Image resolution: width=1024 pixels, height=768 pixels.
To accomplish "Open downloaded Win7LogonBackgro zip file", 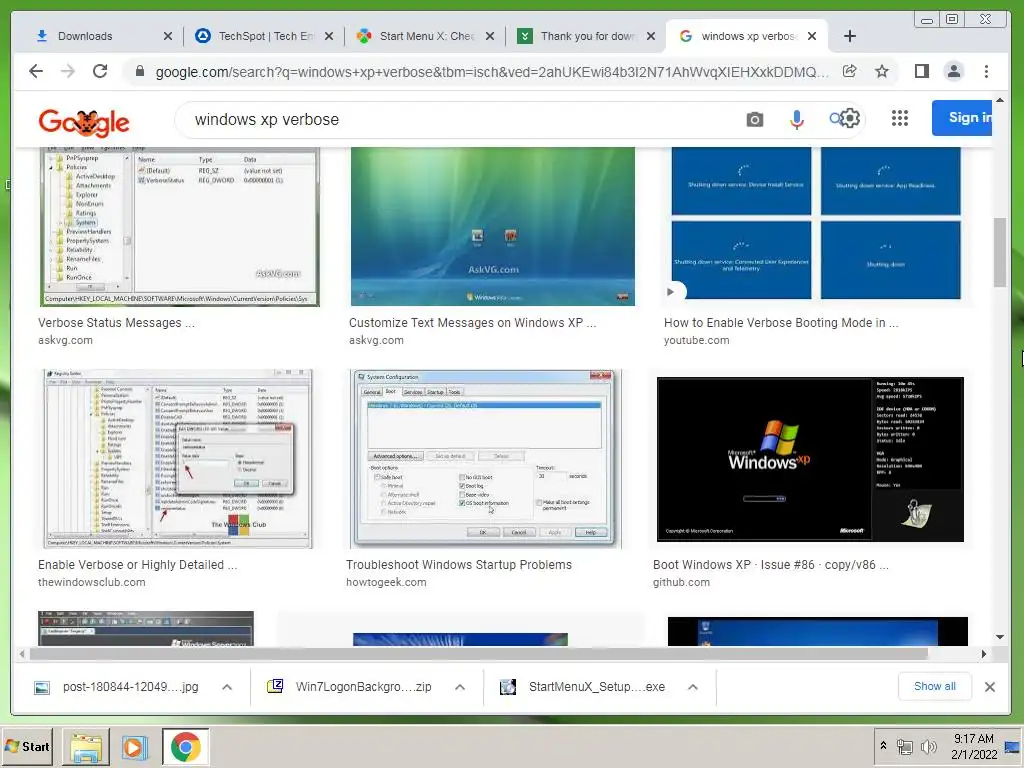I will pos(351,687).
